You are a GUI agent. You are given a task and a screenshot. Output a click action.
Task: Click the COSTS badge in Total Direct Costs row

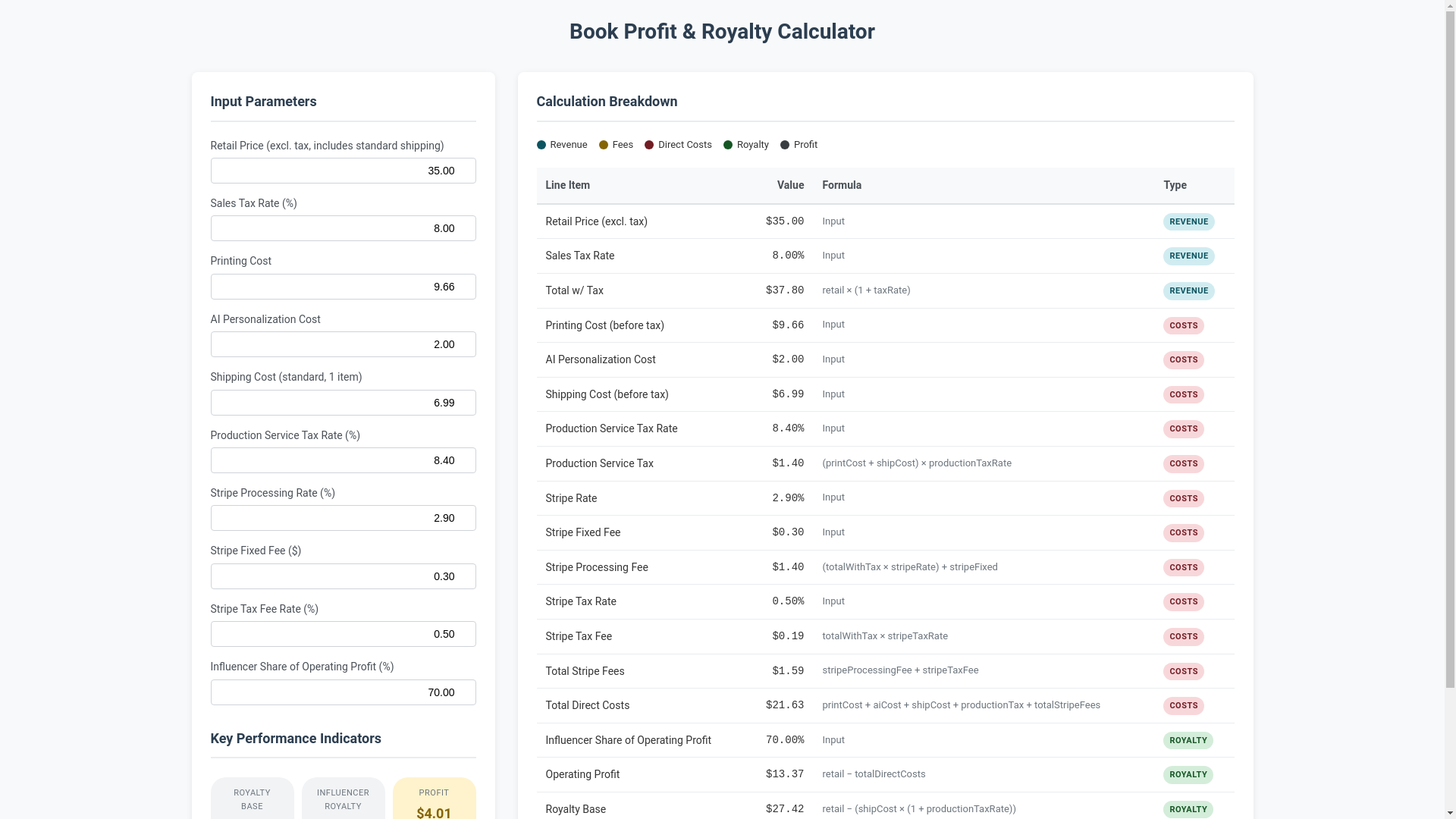[1183, 706]
